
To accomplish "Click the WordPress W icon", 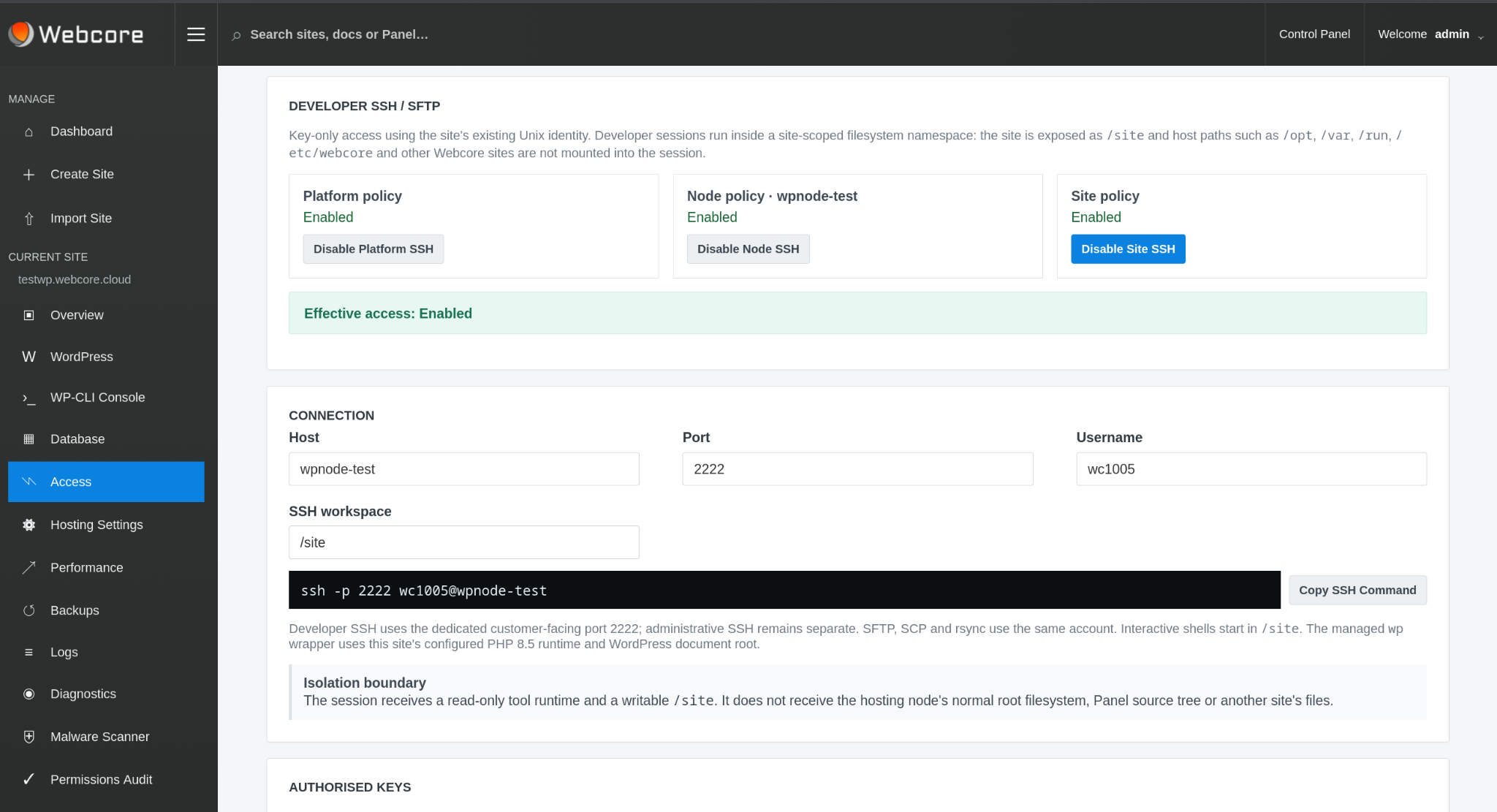I will pos(29,357).
